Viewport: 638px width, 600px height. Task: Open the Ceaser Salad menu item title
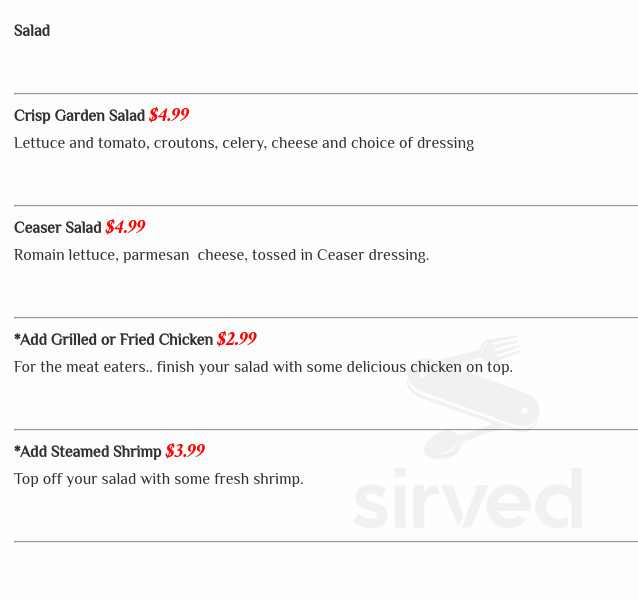pyautogui.click(x=58, y=228)
